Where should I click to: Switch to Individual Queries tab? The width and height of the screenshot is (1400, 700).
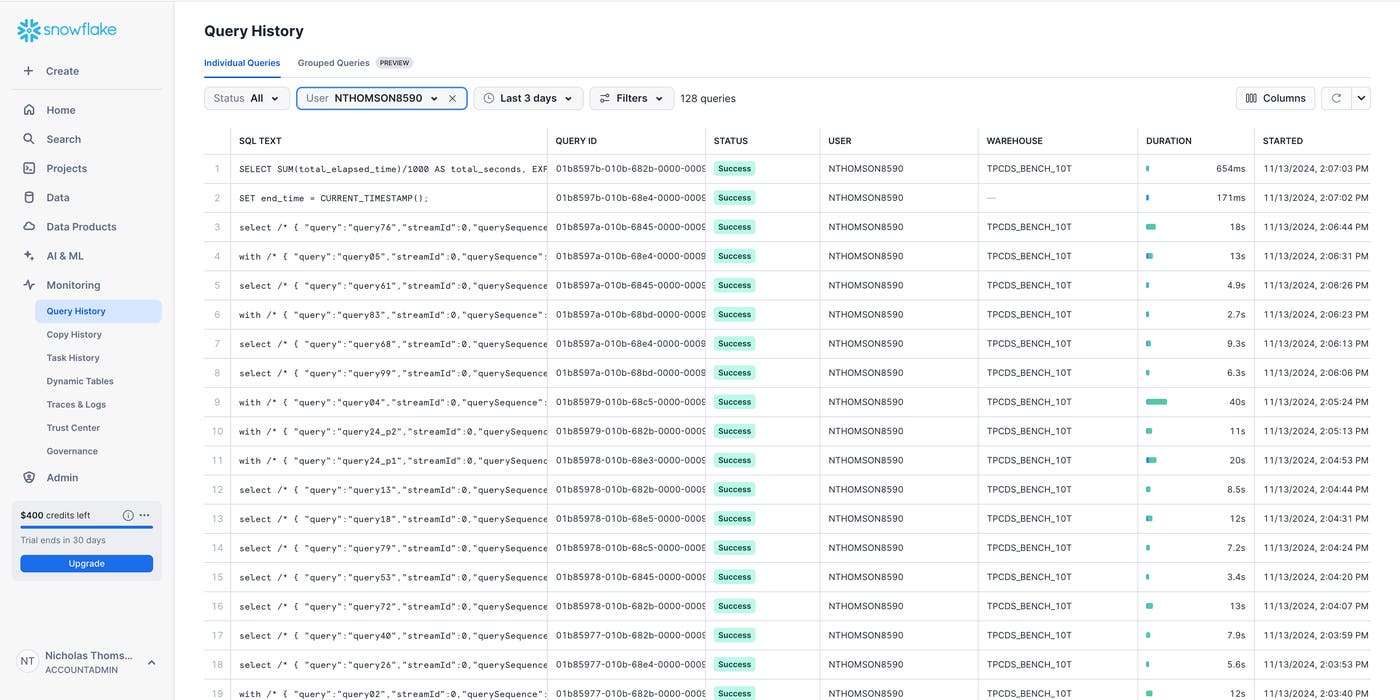click(242, 63)
